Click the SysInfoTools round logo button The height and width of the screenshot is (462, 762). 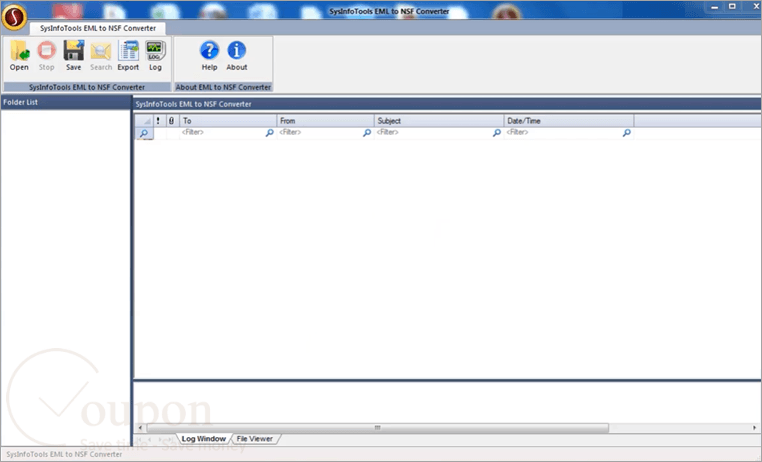[14, 17]
